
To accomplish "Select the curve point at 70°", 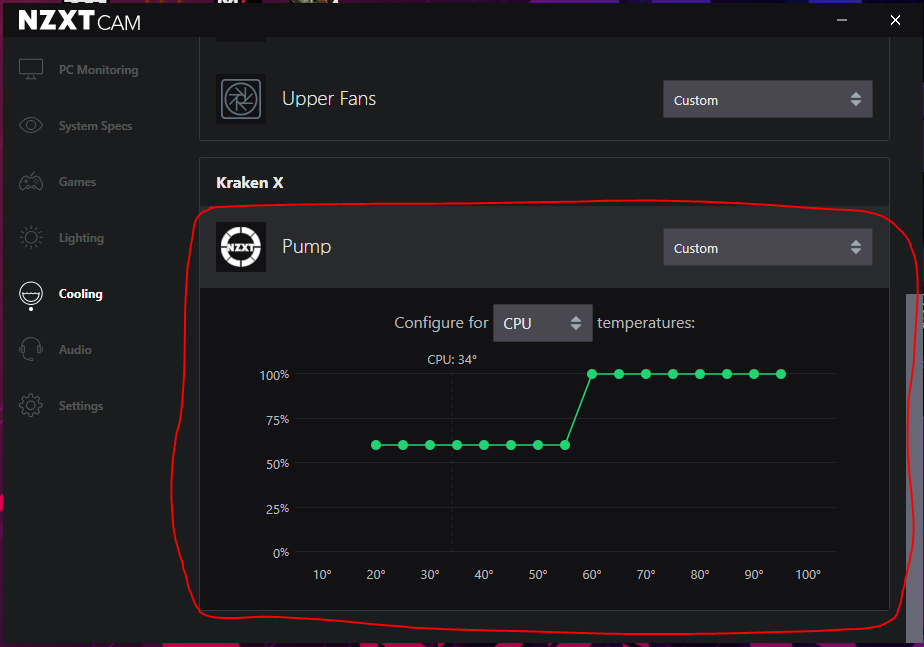I will coord(646,374).
